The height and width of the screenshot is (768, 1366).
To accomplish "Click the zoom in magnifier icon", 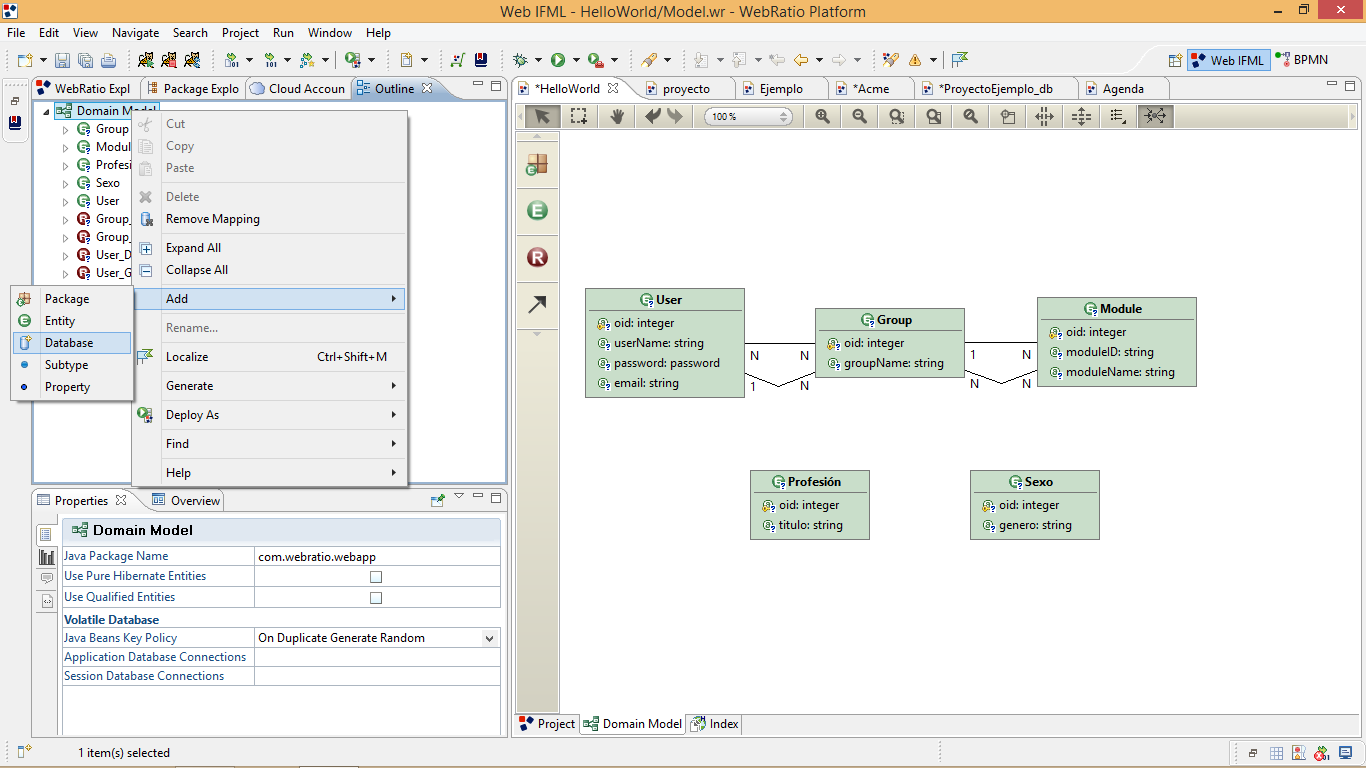I will [x=822, y=116].
